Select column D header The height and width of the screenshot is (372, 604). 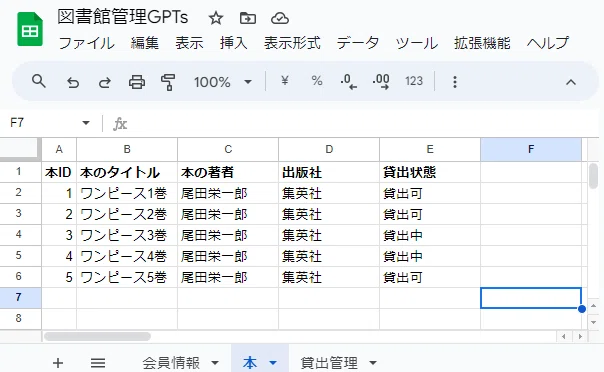coord(329,149)
